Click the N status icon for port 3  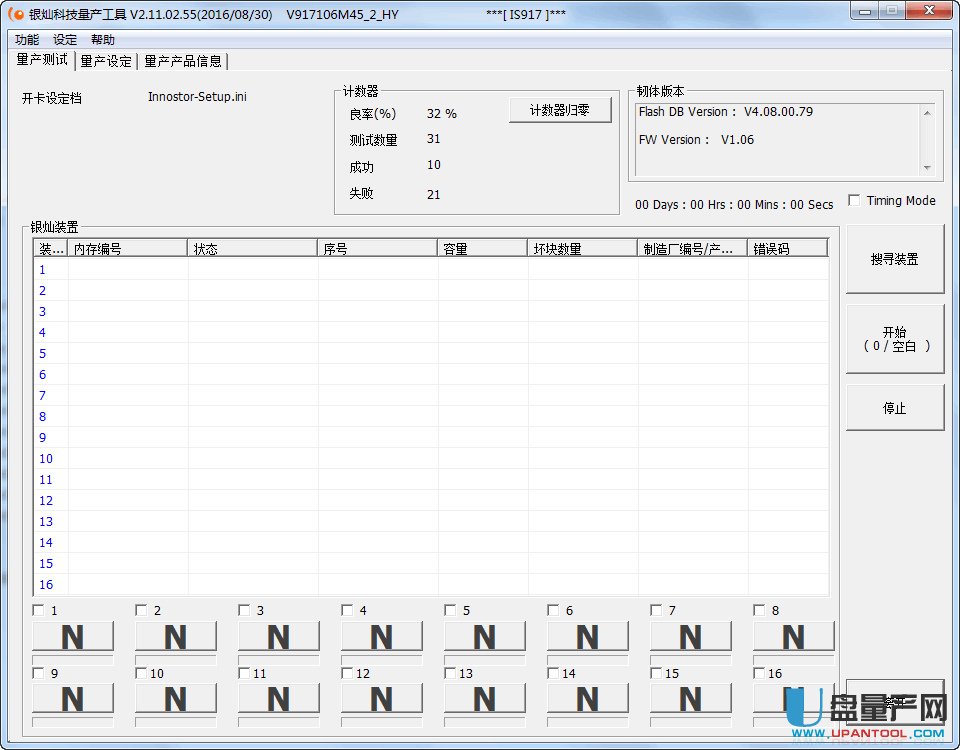(x=278, y=637)
